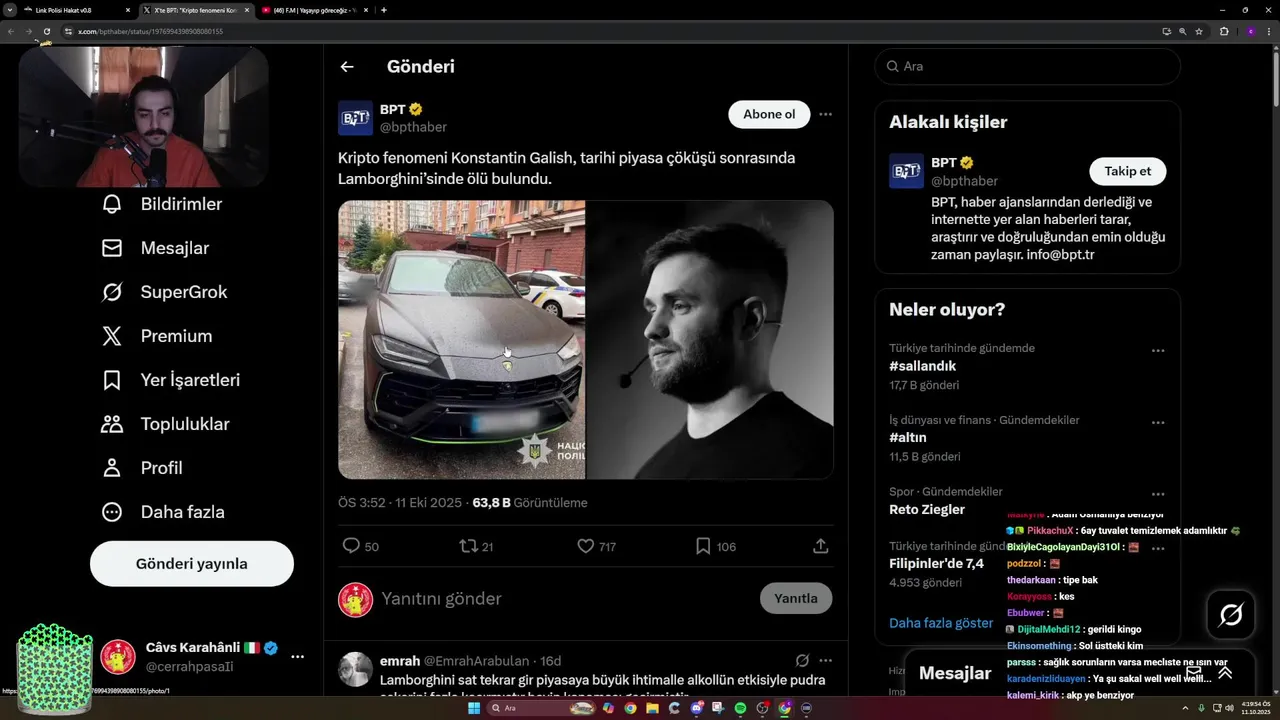Click the Abone ol button

click(769, 114)
